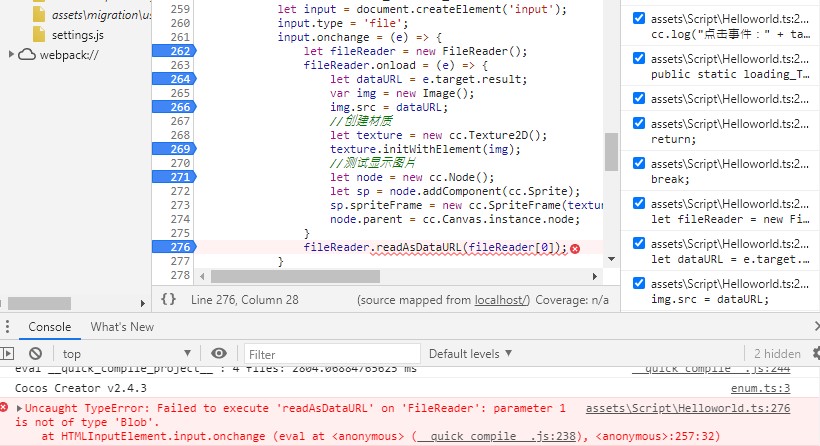Uncheck the cc.log breakpoint checkbox
Screen dimensions: 820x446
pyautogui.click(x=639, y=18)
